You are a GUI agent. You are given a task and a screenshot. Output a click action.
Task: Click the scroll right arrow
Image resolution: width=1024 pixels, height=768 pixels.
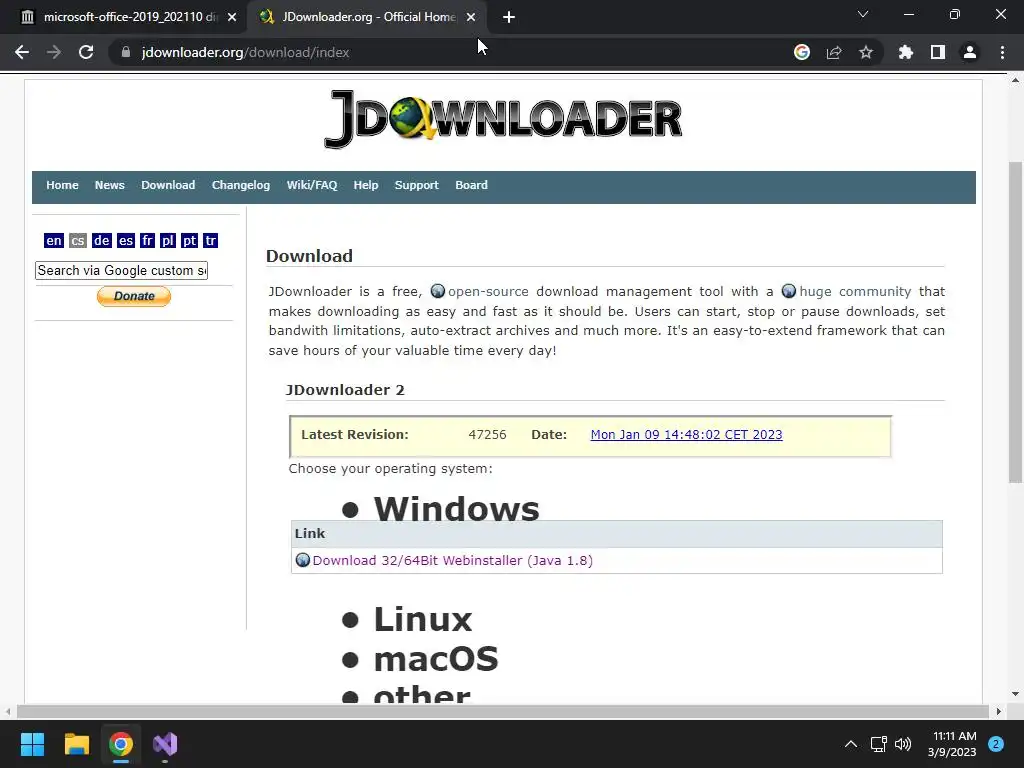click(999, 711)
